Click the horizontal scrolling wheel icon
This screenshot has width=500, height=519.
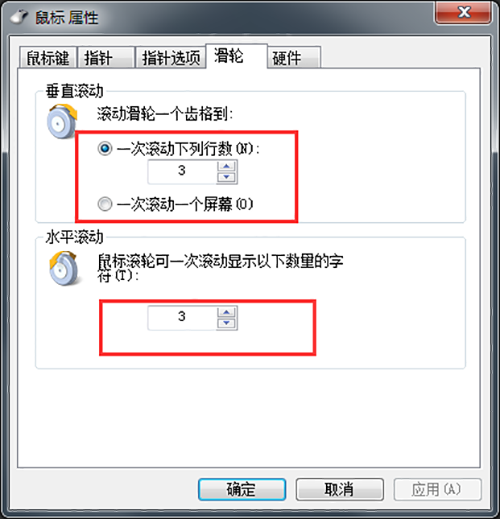64,268
